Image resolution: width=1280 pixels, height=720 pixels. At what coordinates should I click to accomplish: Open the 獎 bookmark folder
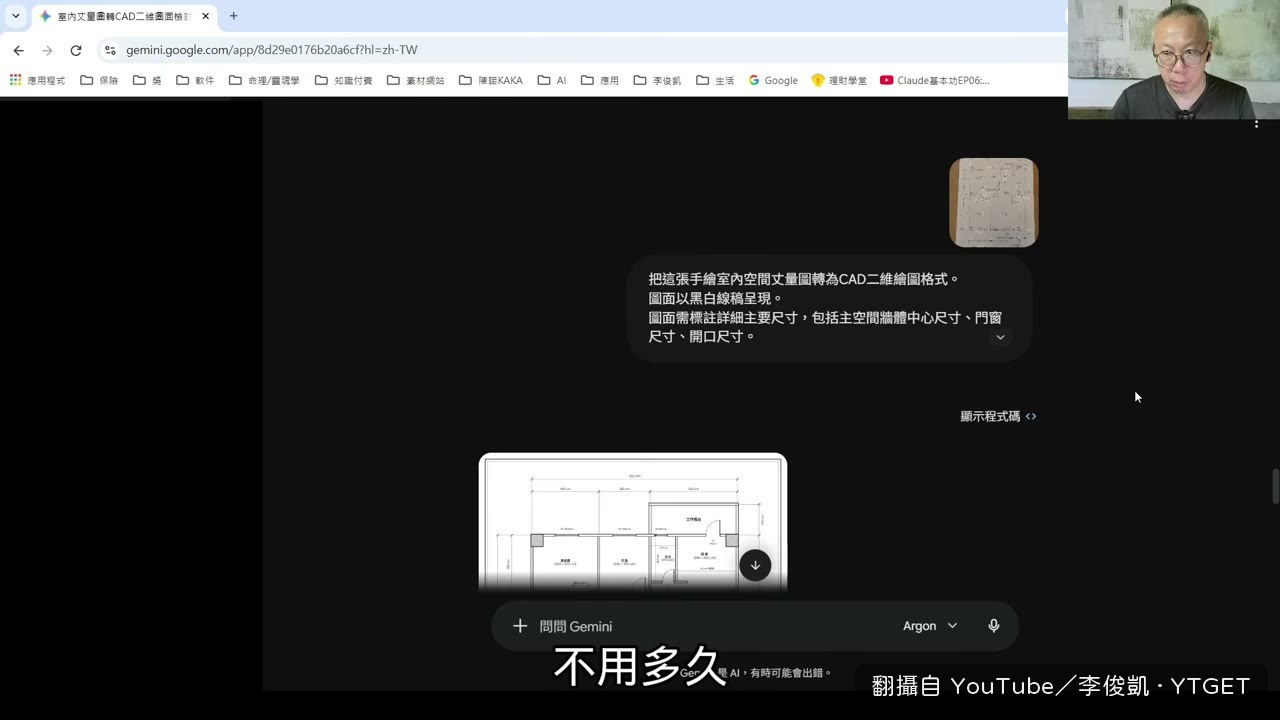pyautogui.click(x=147, y=80)
